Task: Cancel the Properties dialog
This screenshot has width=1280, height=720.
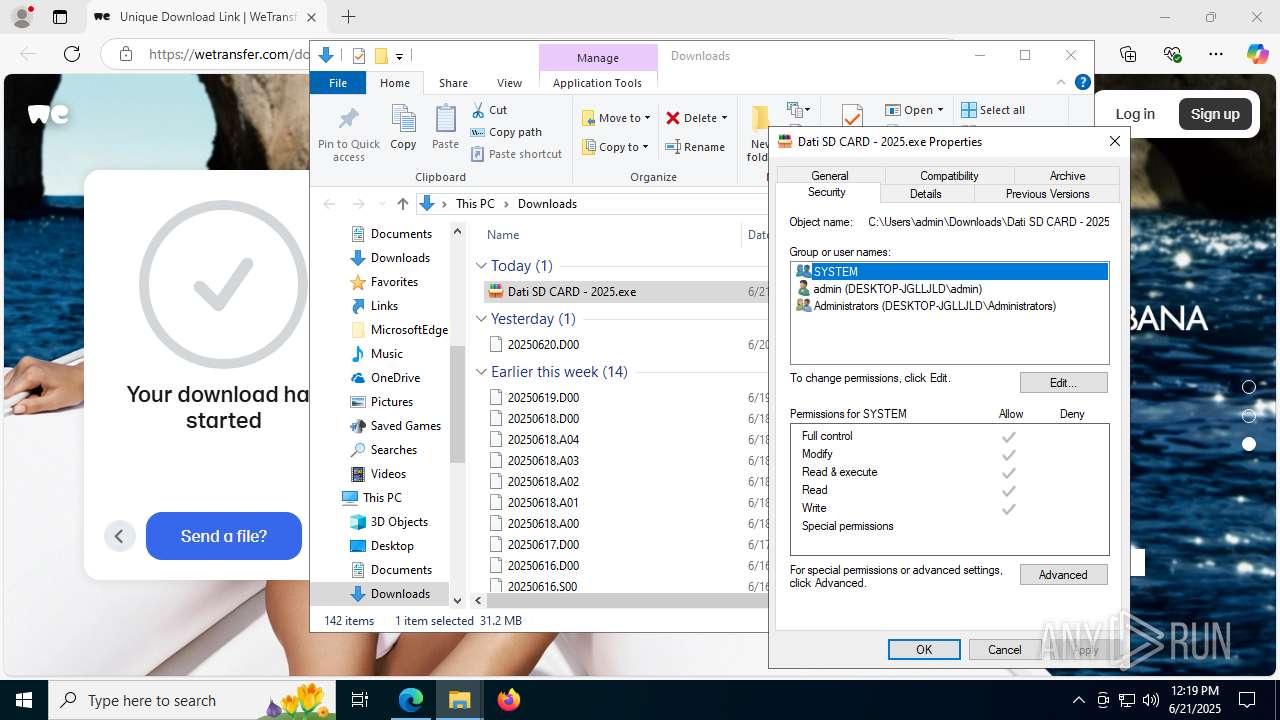Action: click(x=1004, y=649)
